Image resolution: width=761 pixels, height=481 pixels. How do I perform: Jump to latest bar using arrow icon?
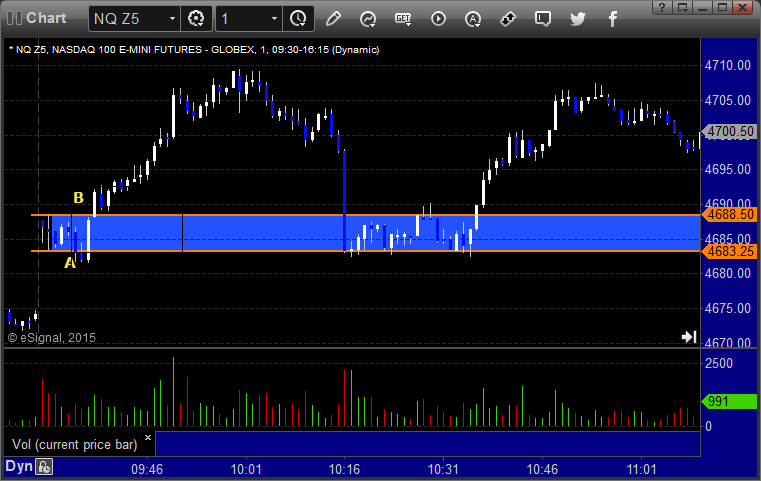(689, 337)
